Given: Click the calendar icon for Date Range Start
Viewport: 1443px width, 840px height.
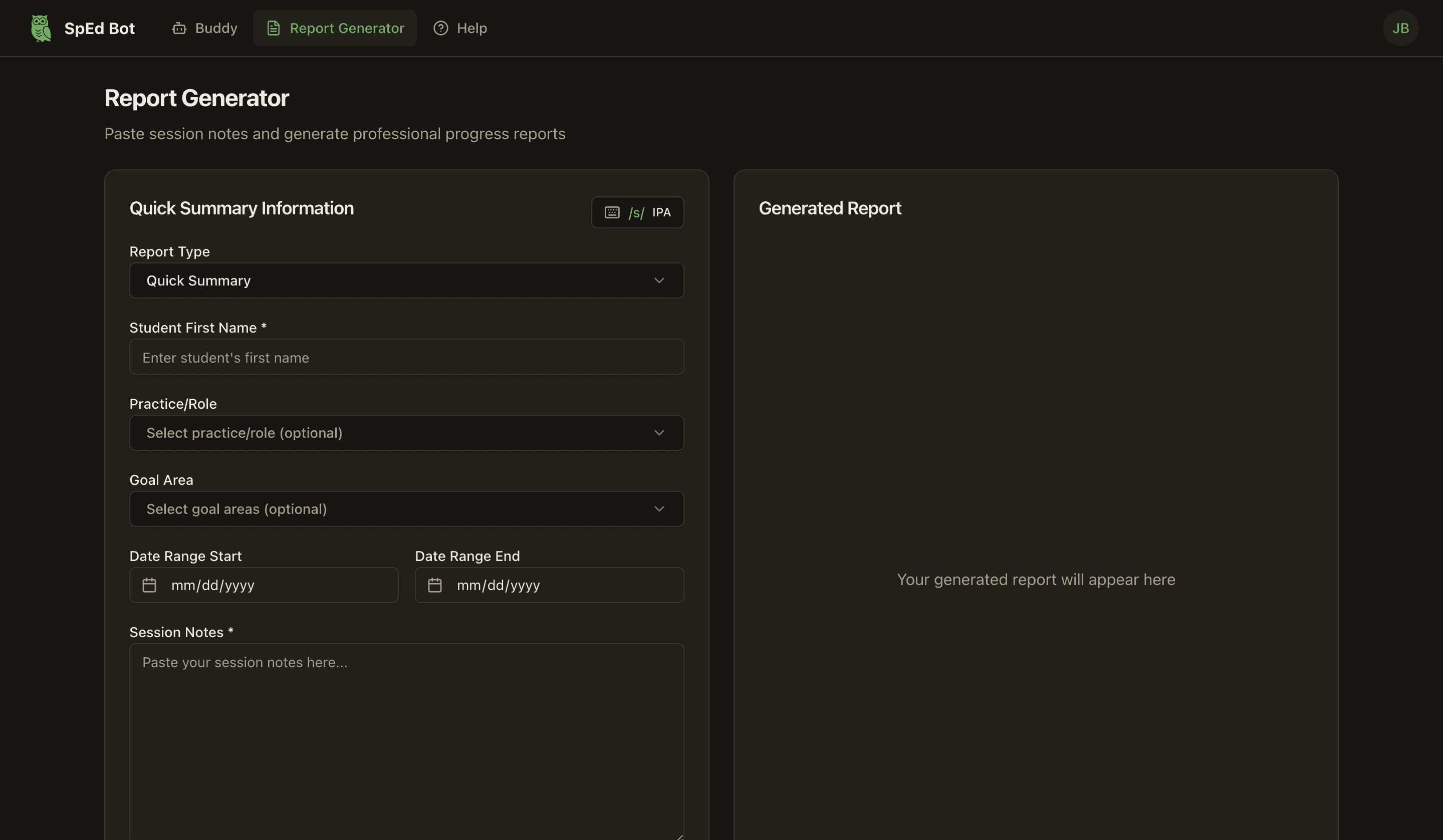Looking at the screenshot, I should pos(149,585).
